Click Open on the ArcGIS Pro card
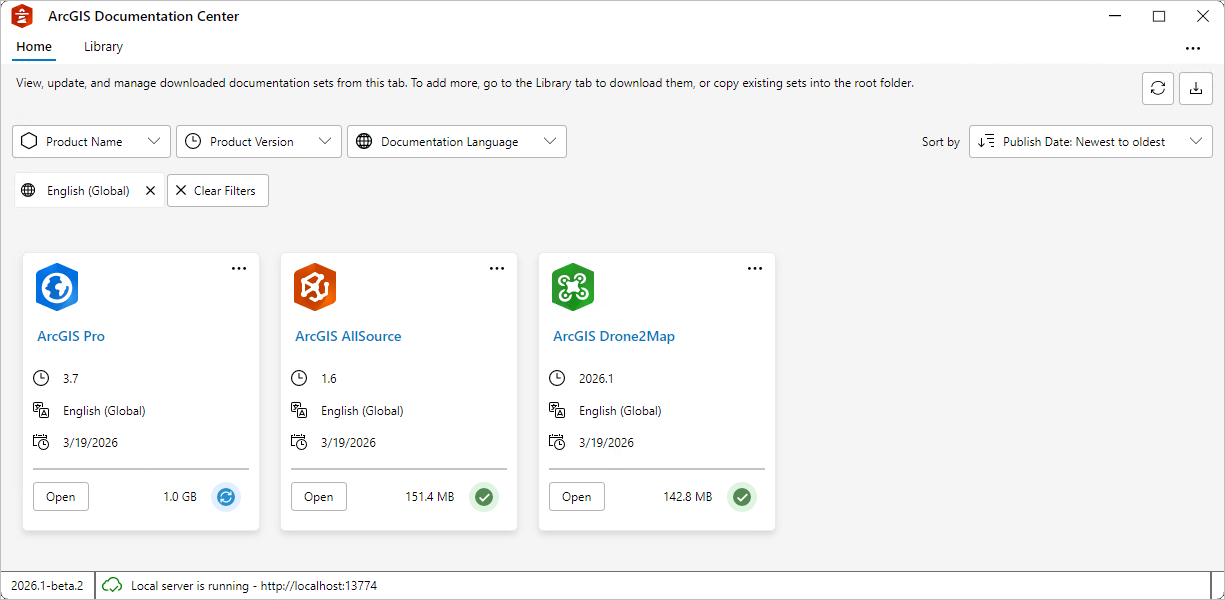 point(61,497)
